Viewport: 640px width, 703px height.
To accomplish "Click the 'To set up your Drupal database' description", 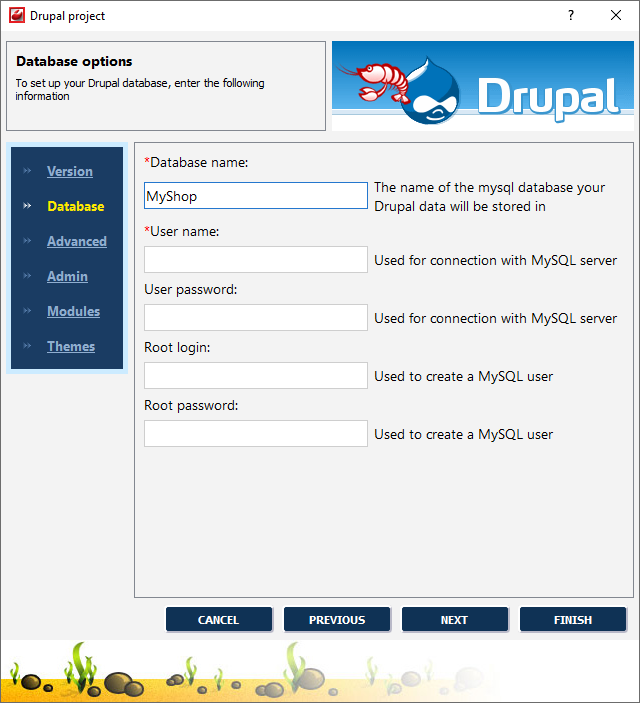I will (x=140, y=89).
